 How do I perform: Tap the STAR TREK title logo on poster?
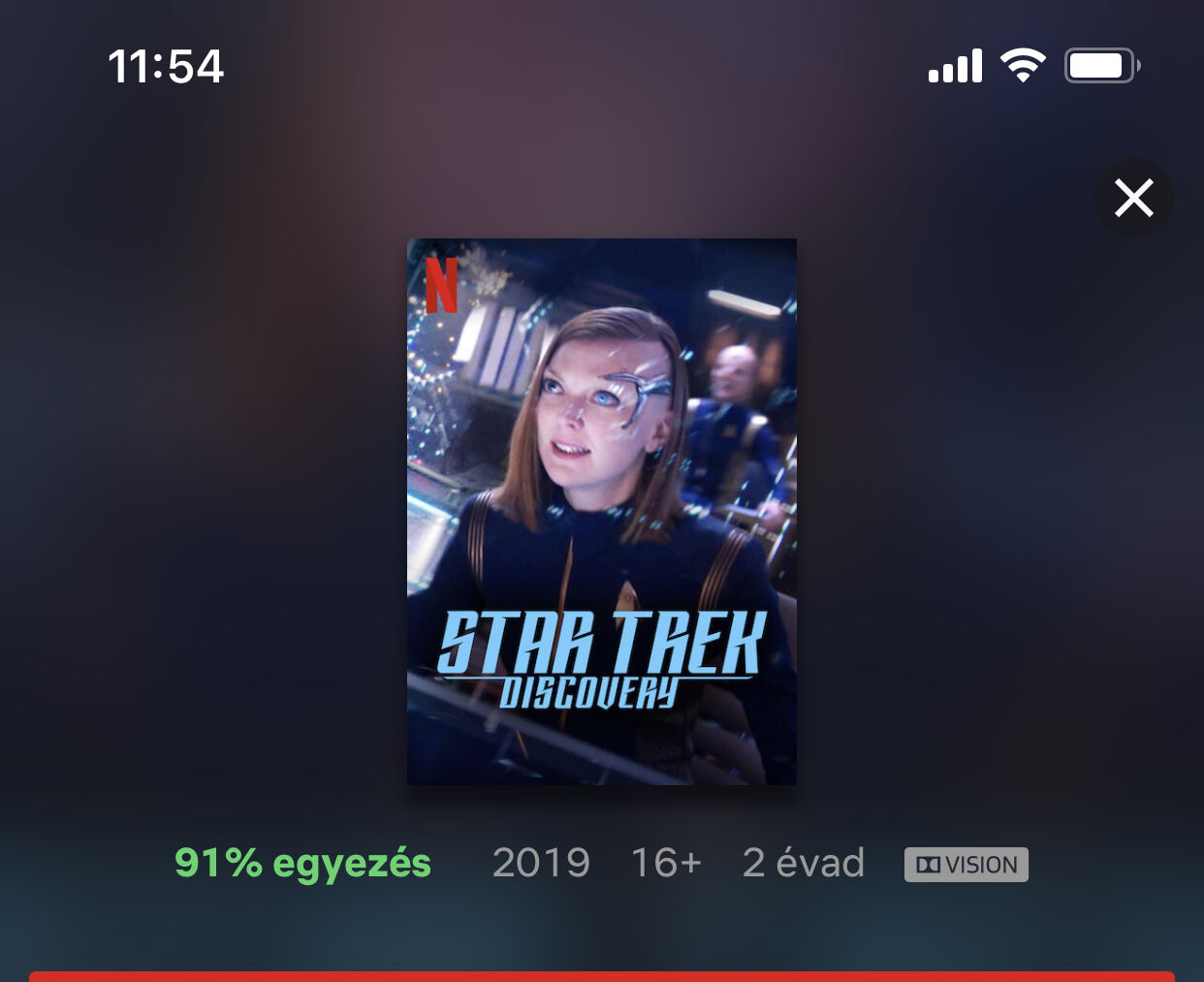point(601,643)
